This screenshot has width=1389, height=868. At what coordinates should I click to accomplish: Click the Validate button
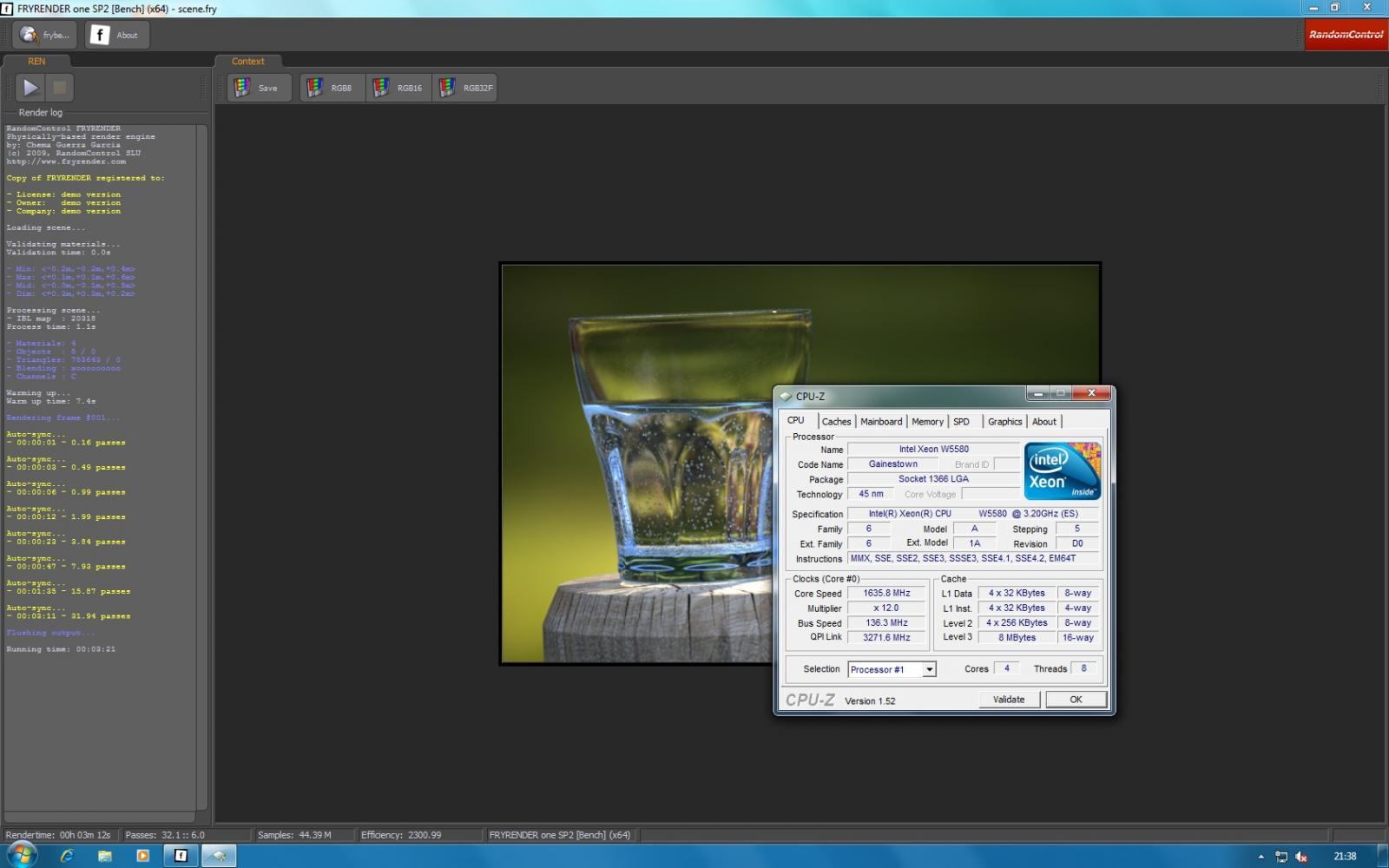[1009, 700]
